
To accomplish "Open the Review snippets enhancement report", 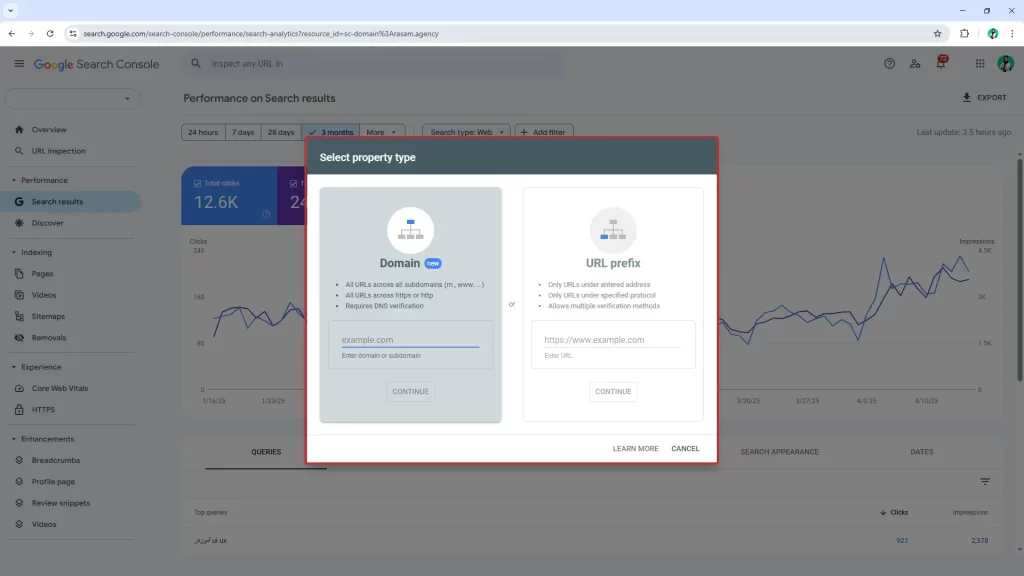I will coord(61,503).
